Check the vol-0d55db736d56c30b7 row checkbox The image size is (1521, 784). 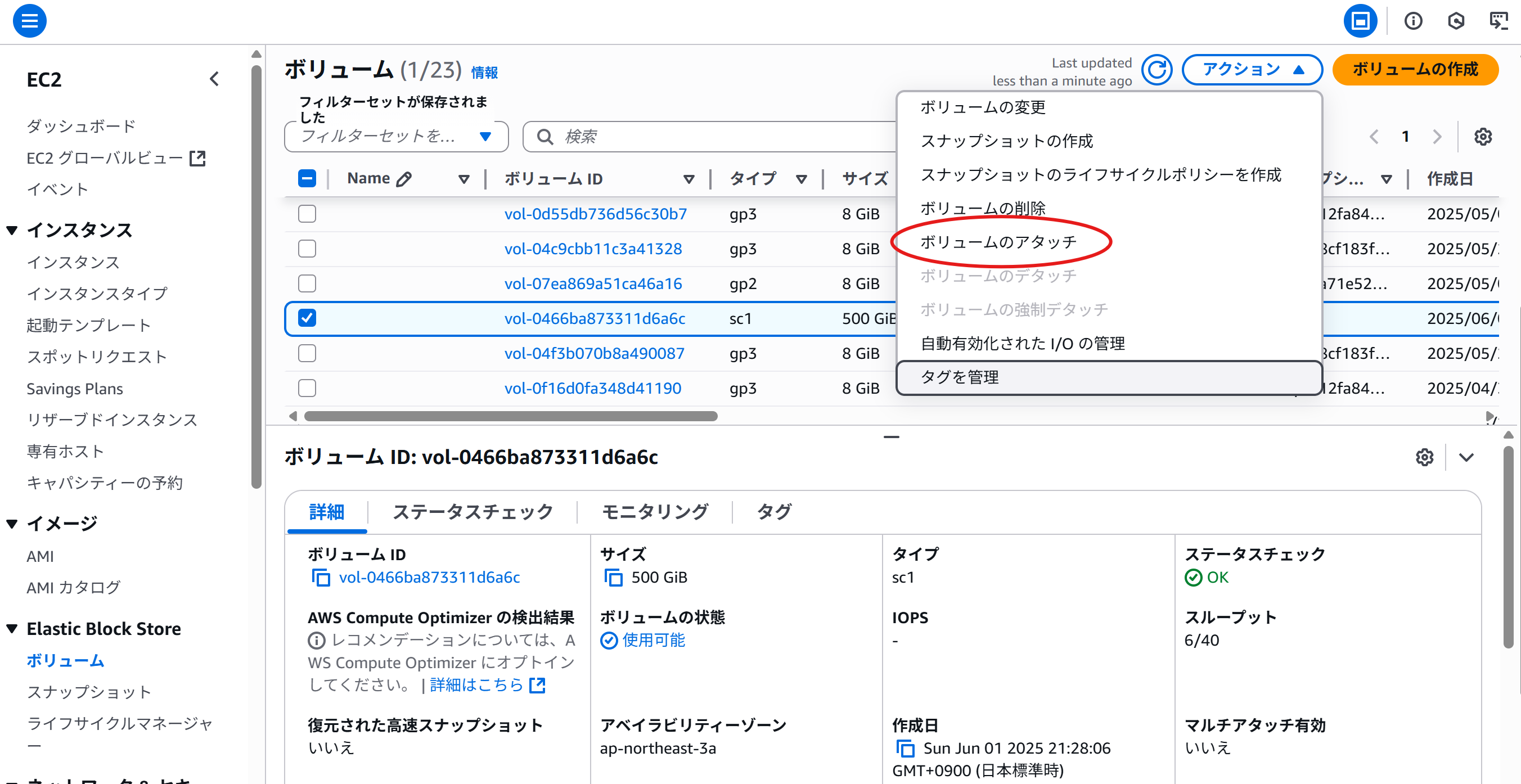point(307,214)
